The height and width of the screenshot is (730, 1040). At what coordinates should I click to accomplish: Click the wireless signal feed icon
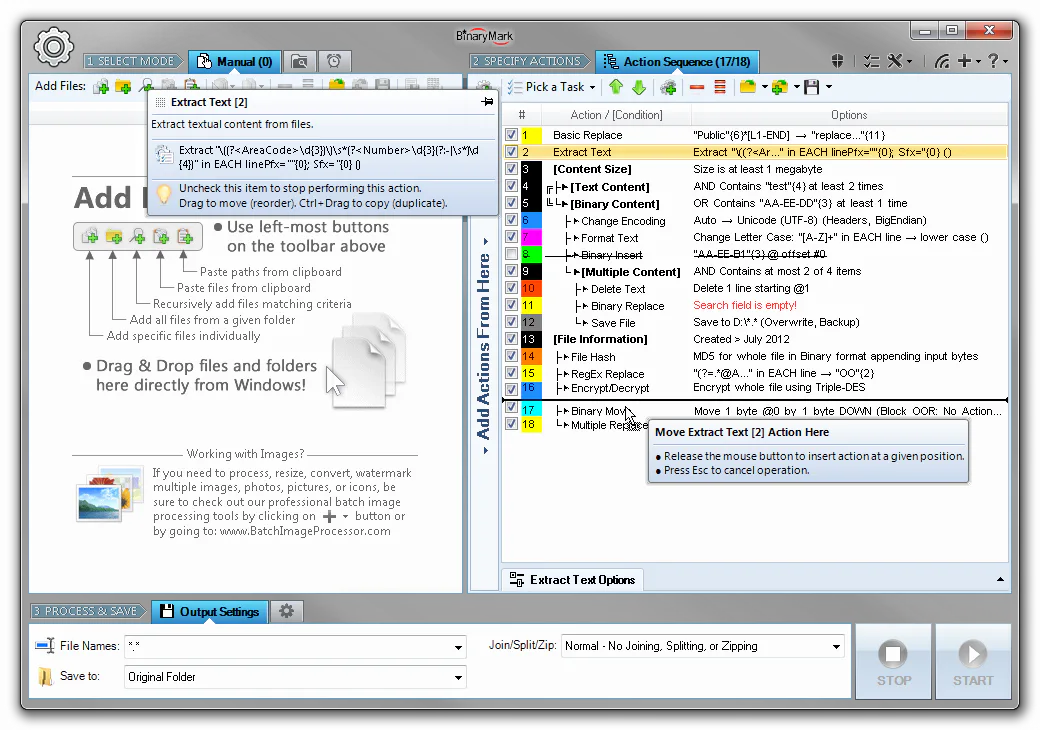(942, 61)
